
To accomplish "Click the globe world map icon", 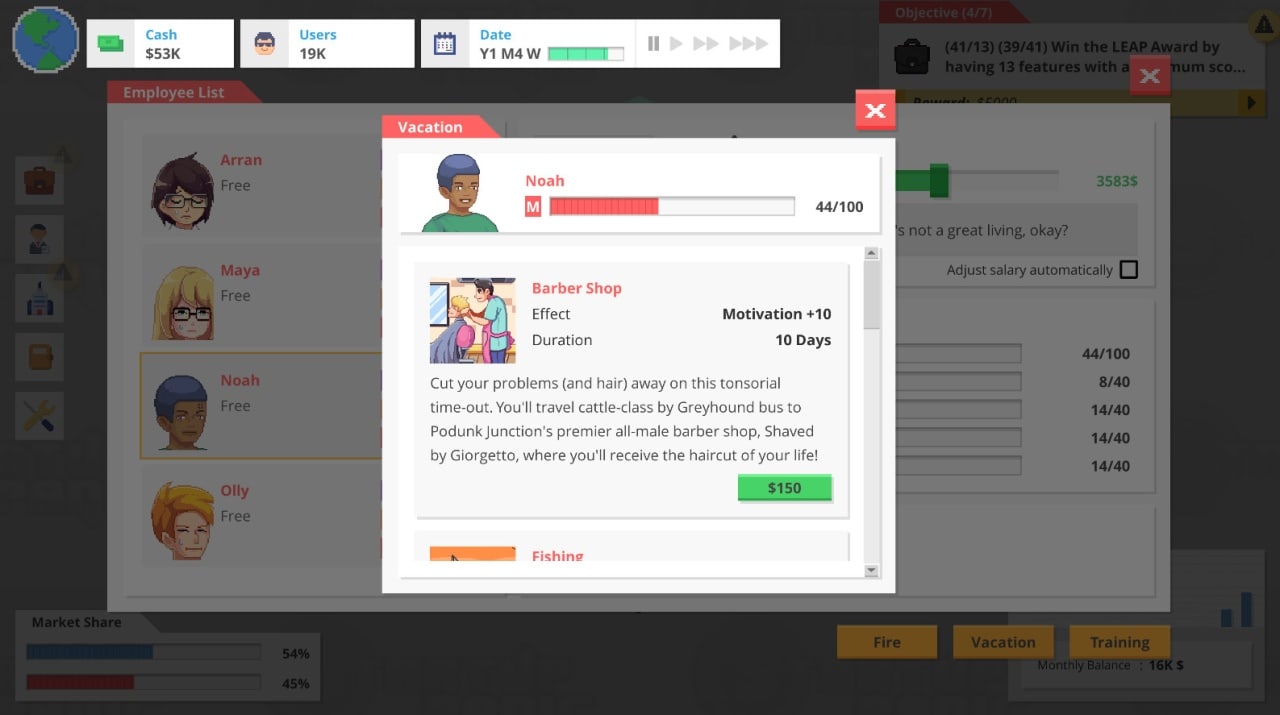I will click(46, 40).
